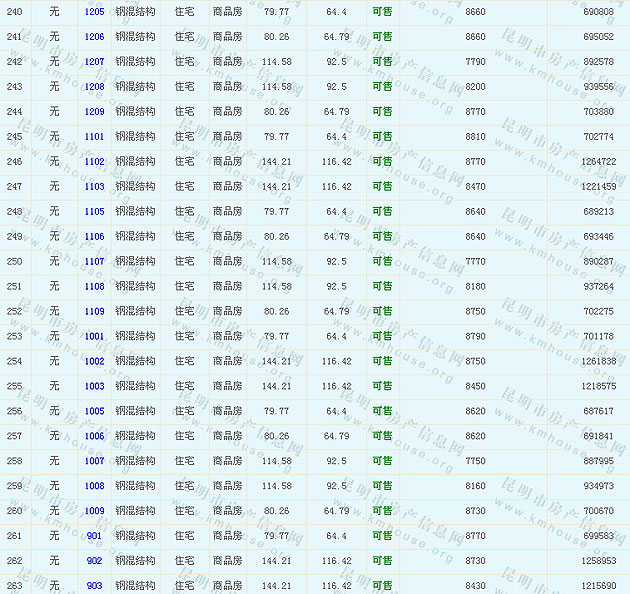Click total price 1264722 cell
The height and width of the screenshot is (594, 630).
pyautogui.click(x=598, y=161)
